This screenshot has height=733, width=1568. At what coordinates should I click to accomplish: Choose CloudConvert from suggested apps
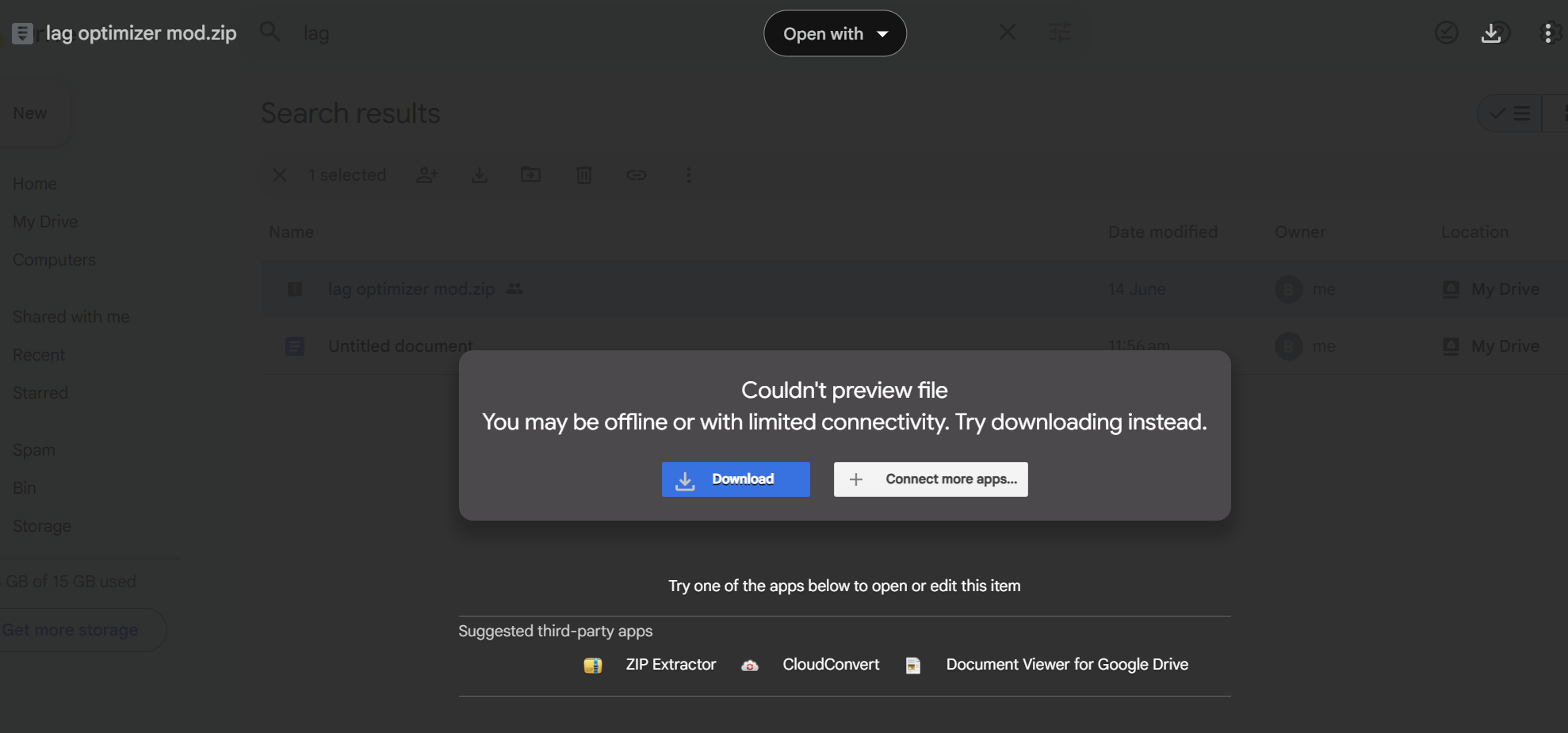(831, 665)
